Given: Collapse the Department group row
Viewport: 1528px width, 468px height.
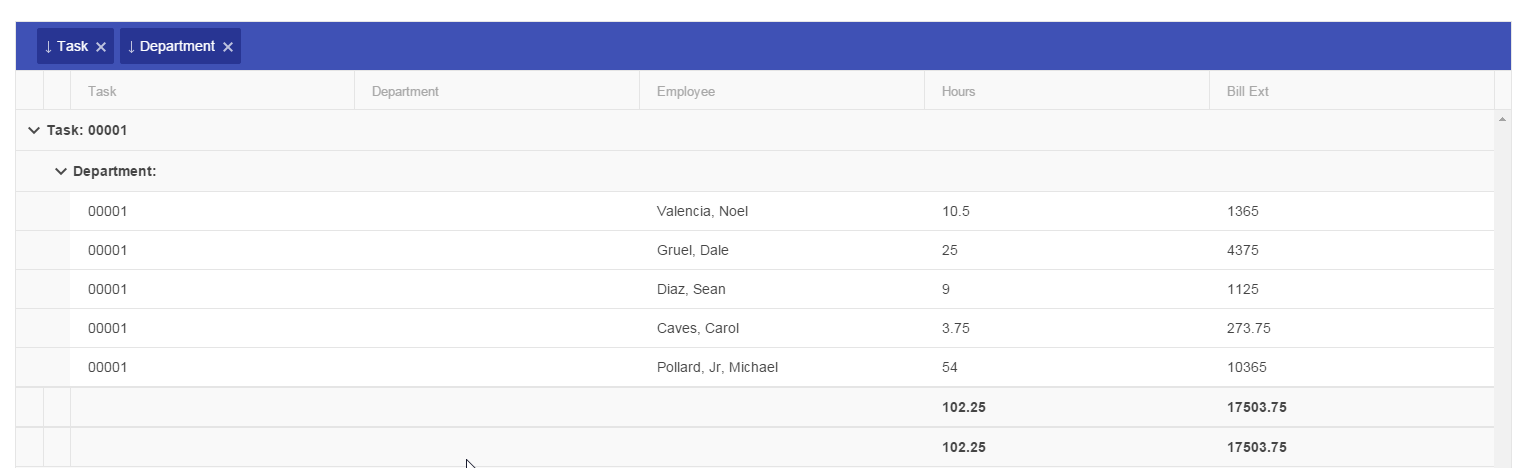Looking at the screenshot, I should coord(60,172).
